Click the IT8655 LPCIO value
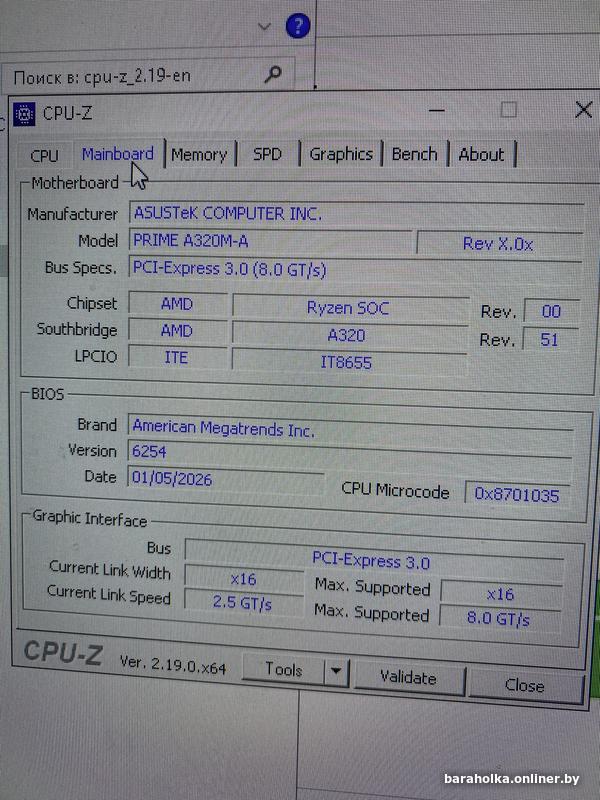This screenshot has height=800, width=600. 348,362
